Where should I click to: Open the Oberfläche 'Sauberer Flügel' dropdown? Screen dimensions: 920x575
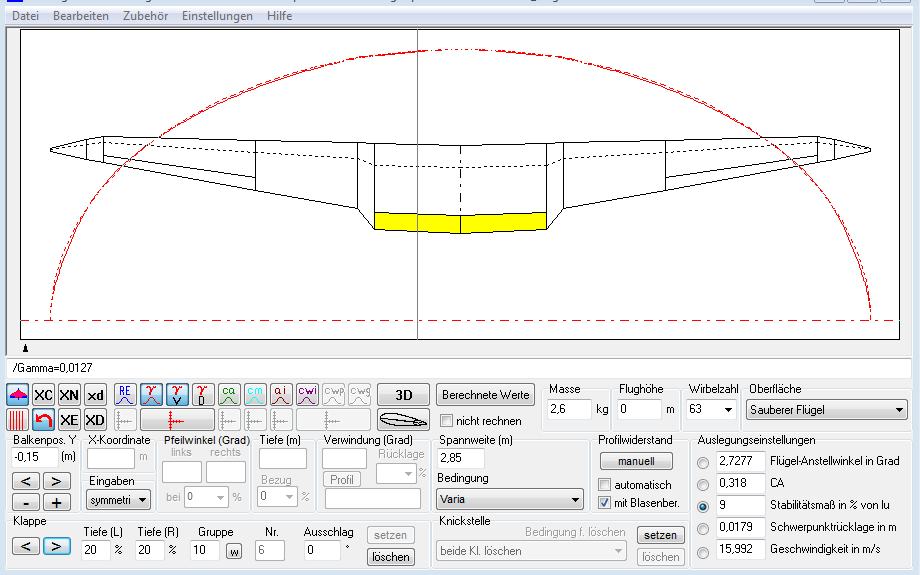pyautogui.click(x=826, y=410)
